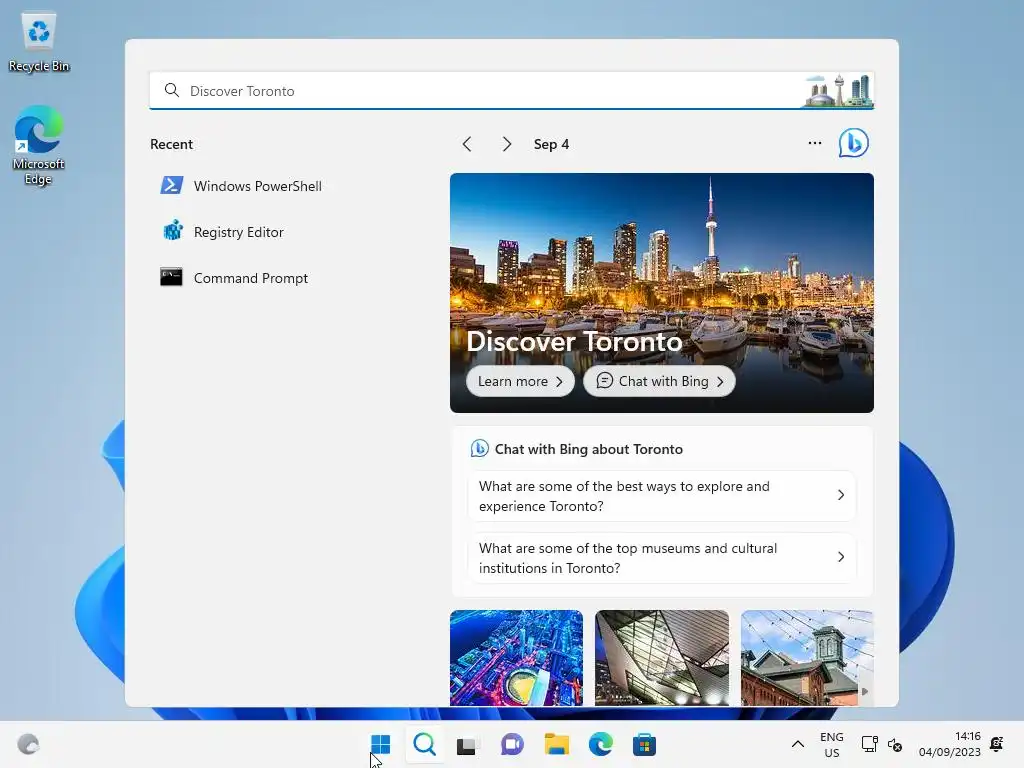Screen dimensions: 1024x768
Task: Click Learn more button on Toronto card
Action: coord(520,381)
